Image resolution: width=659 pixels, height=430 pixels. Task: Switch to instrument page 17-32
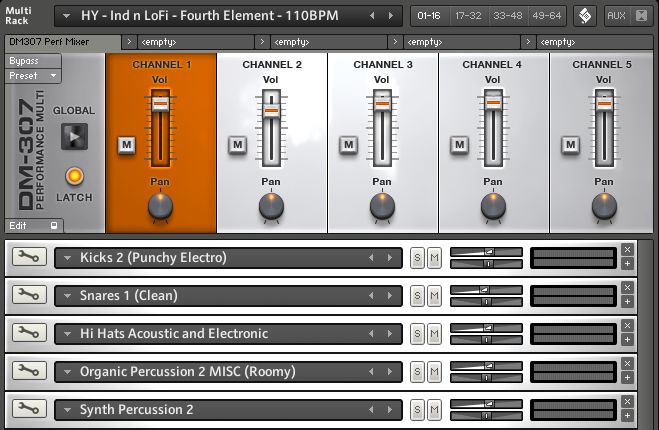[469, 16]
